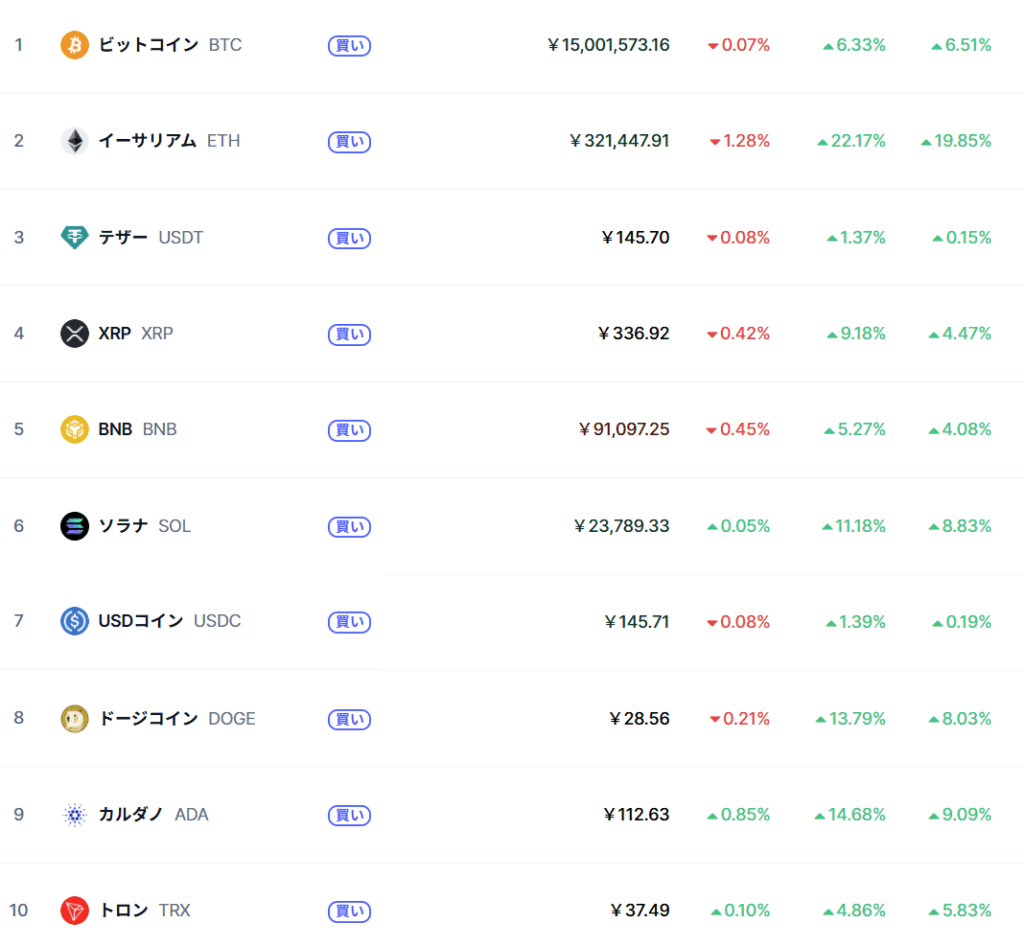
Task: Click the 買い button for カルダノ
Action: click(349, 815)
